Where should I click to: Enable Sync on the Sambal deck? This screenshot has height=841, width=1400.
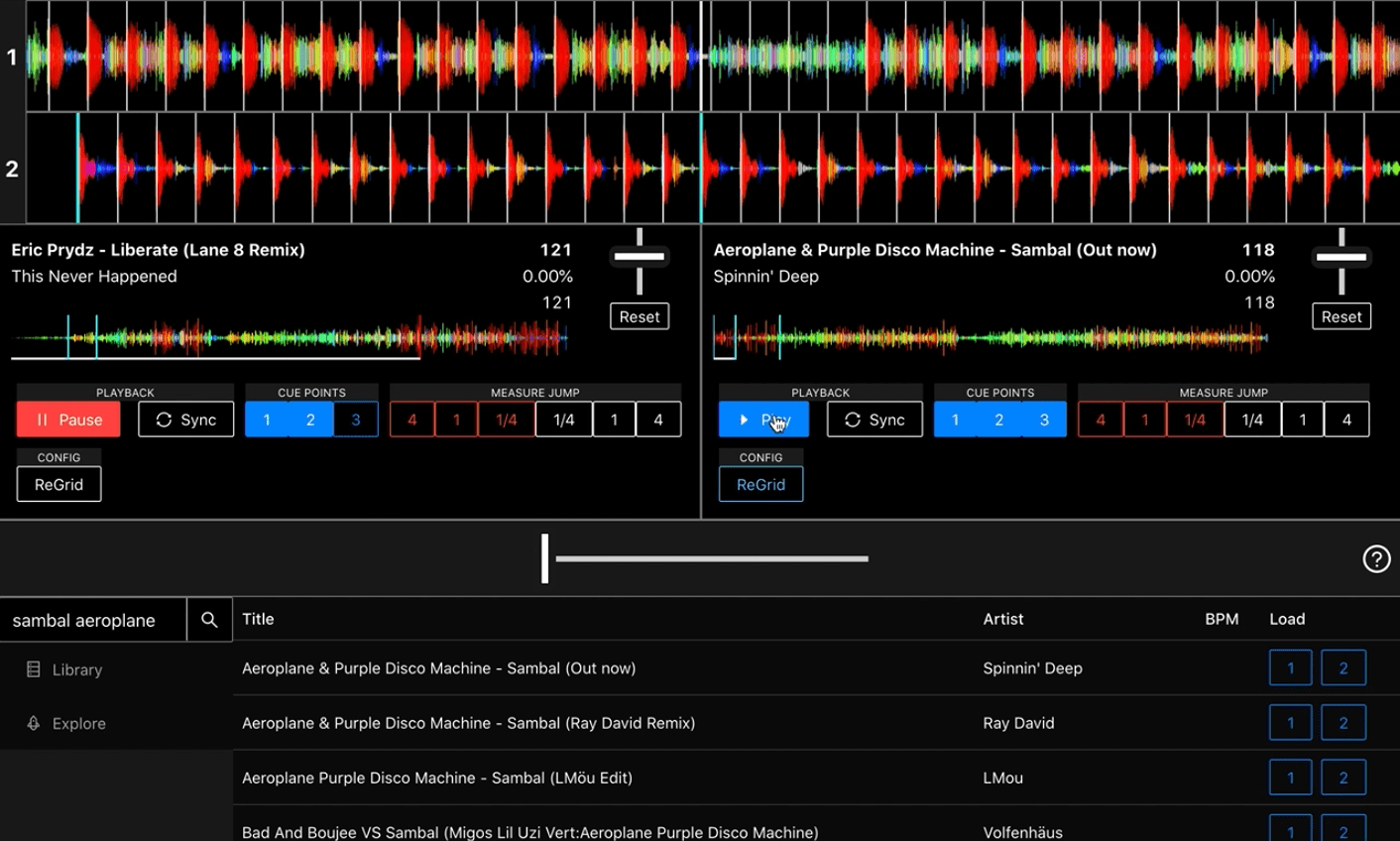(x=874, y=419)
